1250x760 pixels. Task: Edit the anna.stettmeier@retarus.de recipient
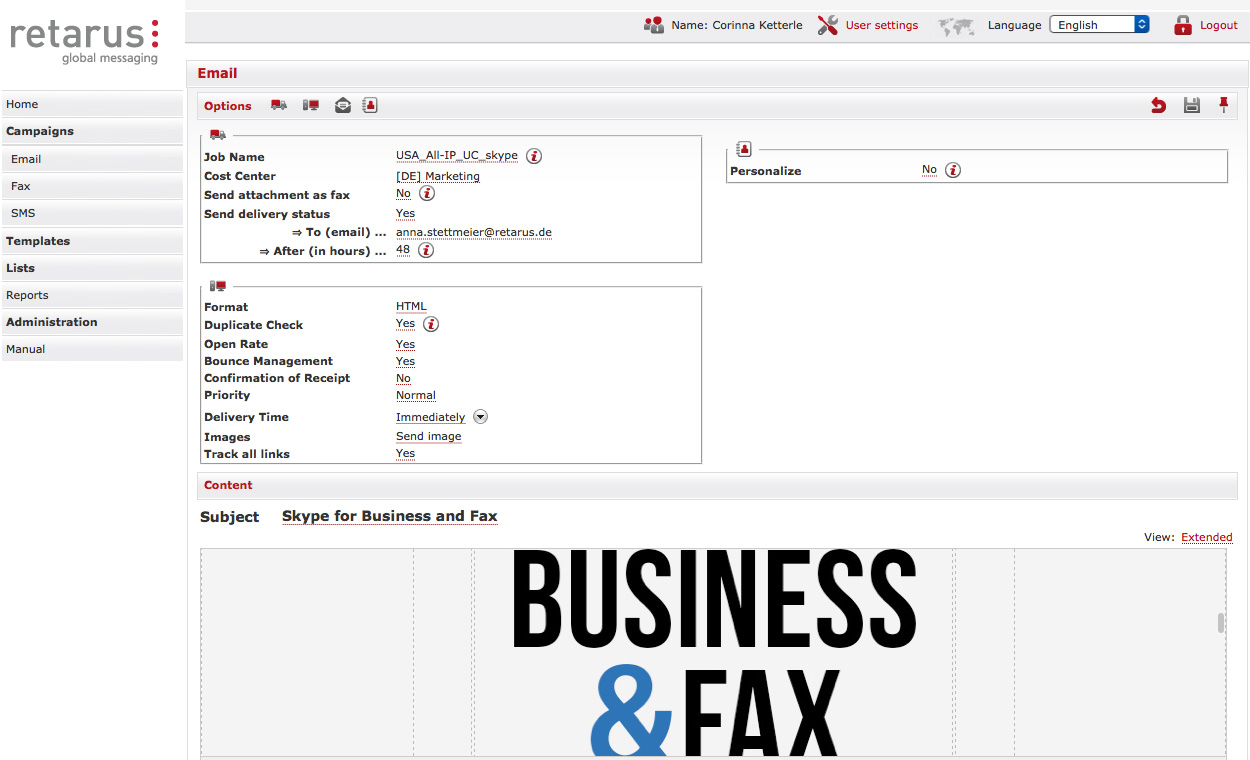474,232
